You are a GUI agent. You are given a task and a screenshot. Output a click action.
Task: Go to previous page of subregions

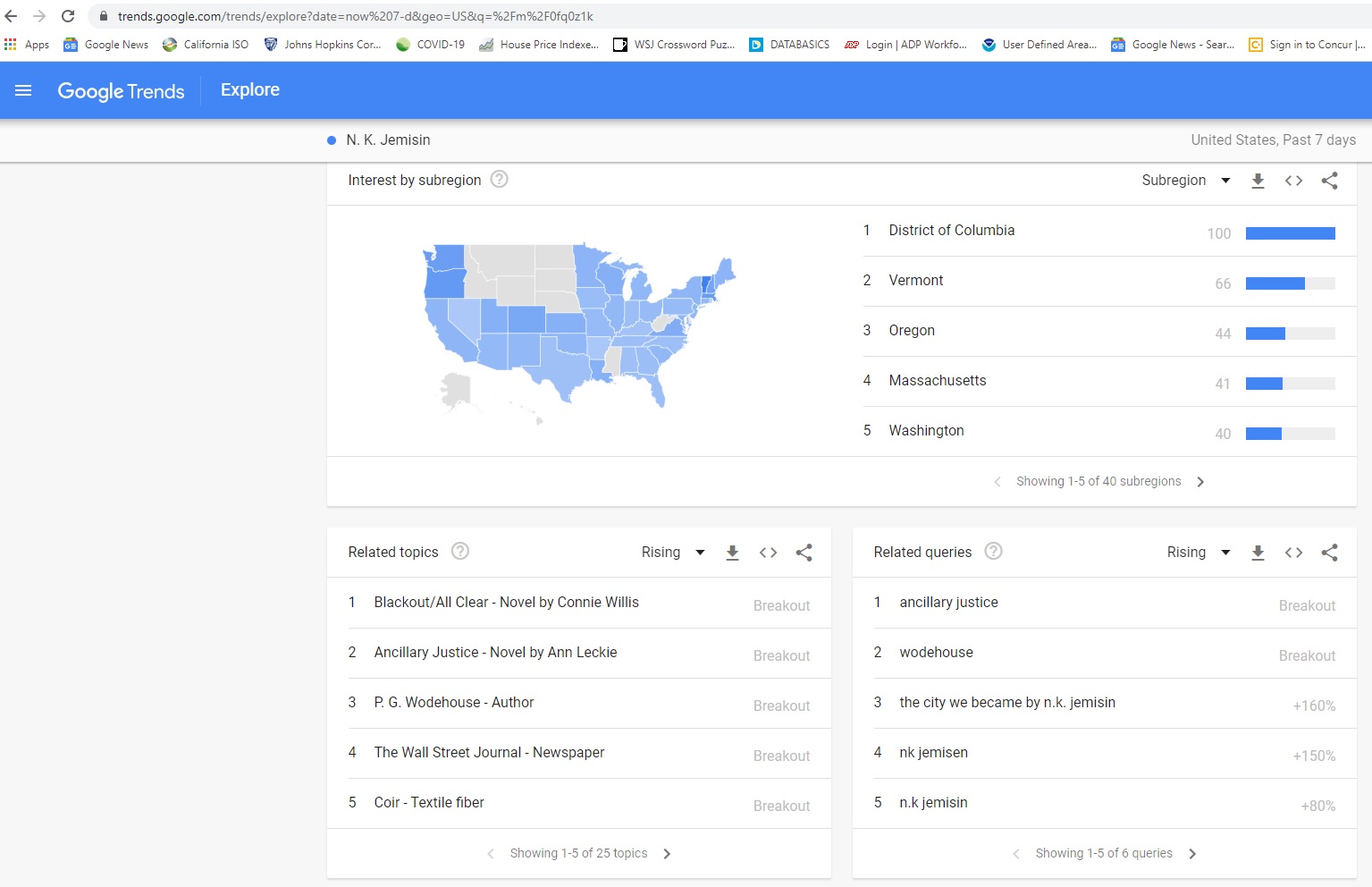[x=997, y=482]
